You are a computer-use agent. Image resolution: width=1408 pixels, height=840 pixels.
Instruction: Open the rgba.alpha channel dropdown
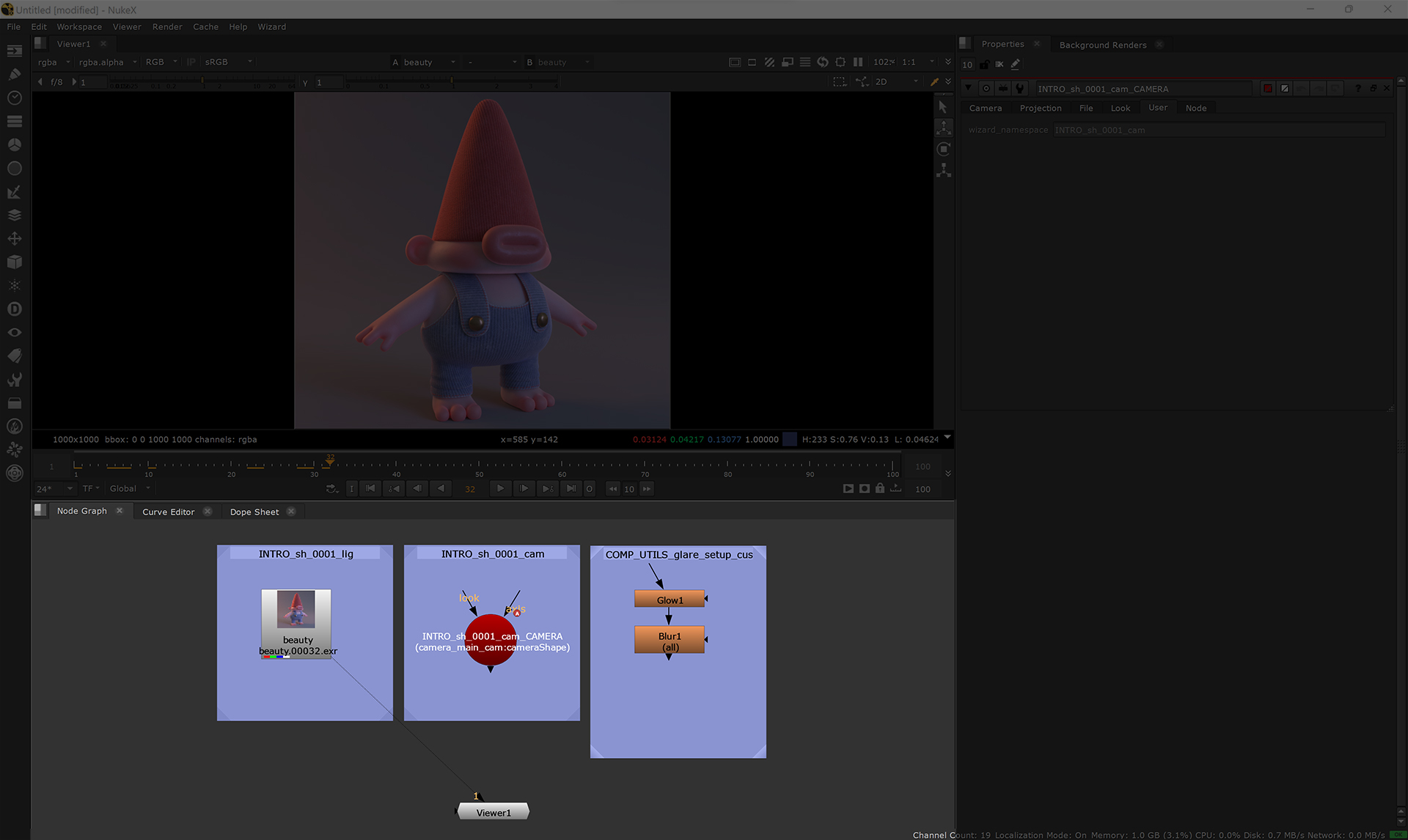point(107,62)
